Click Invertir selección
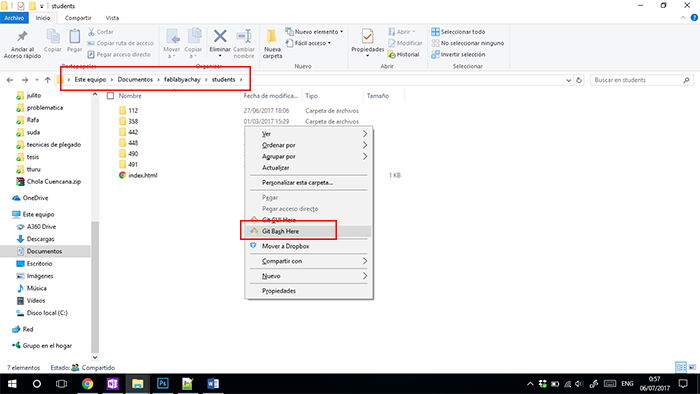 pos(458,54)
